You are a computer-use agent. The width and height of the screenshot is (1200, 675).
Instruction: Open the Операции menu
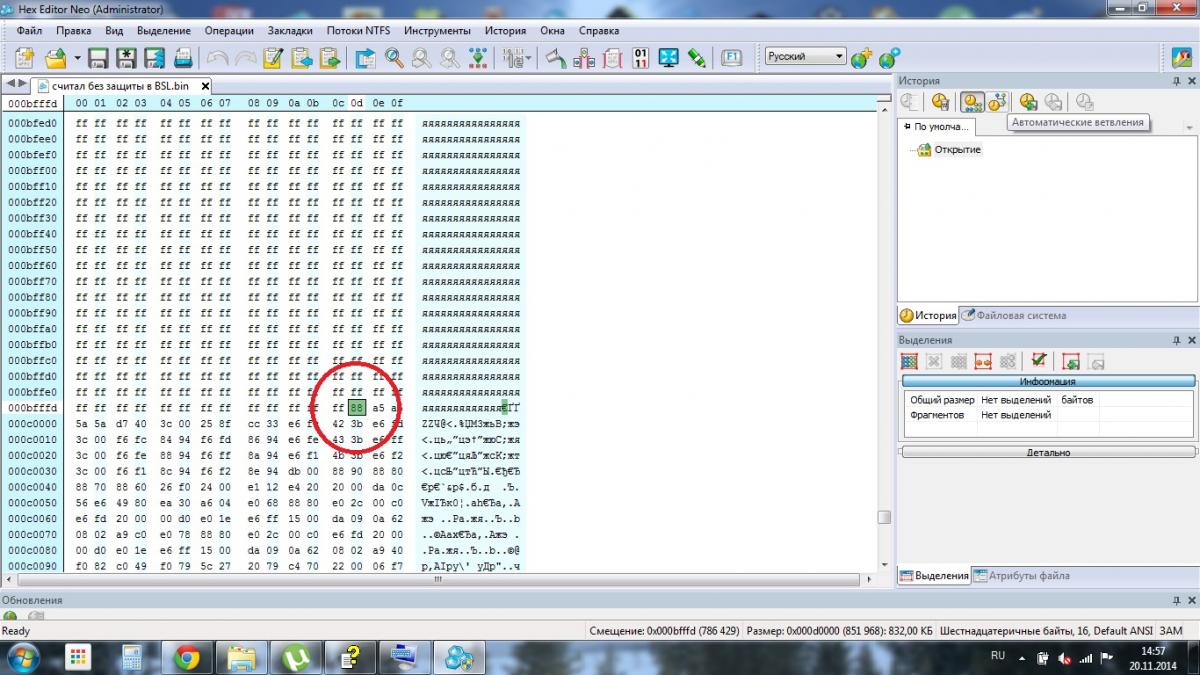[x=229, y=30]
